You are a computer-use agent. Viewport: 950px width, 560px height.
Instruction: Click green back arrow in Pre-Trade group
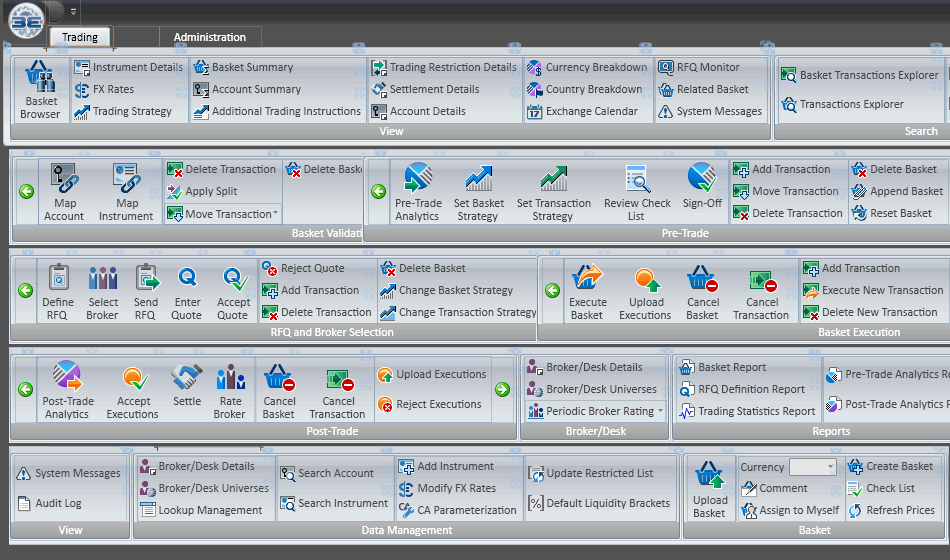[x=378, y=191]
